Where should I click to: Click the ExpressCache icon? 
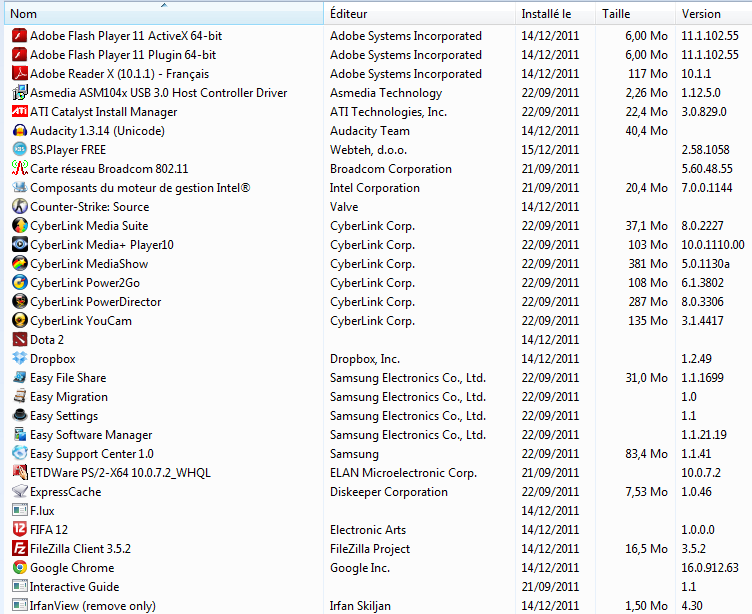(20, 492)
